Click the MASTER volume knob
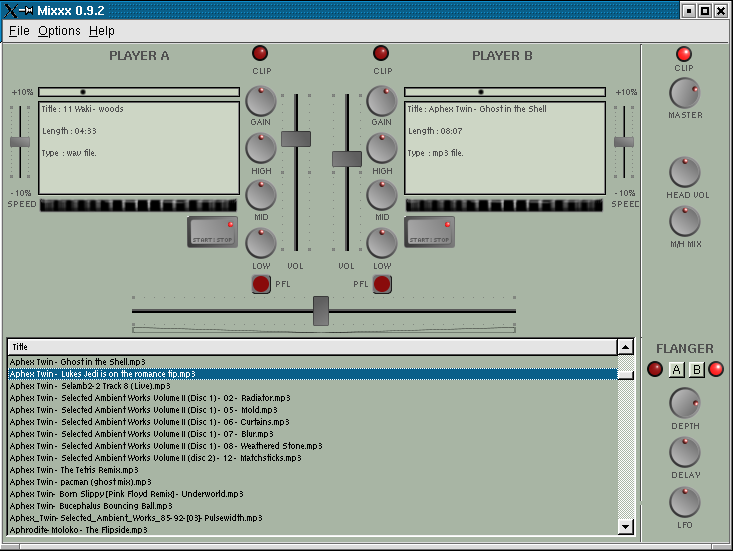The height and width of the screenshot is (551, 734). (x=685, y=93)
